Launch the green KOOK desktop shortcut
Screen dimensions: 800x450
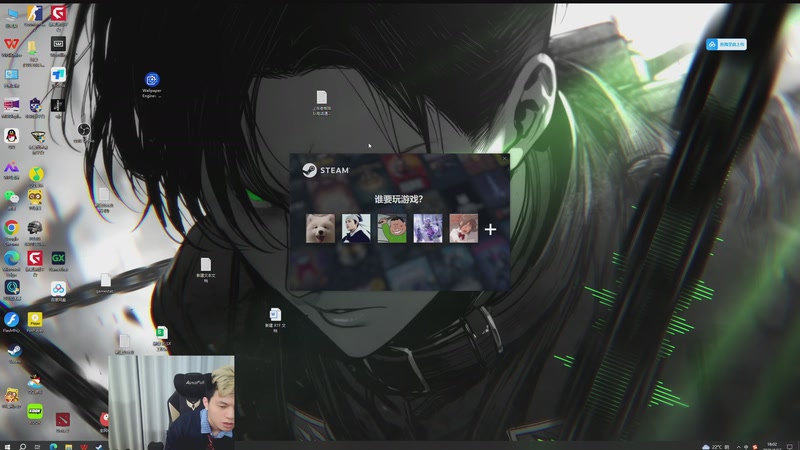(35, 414)
